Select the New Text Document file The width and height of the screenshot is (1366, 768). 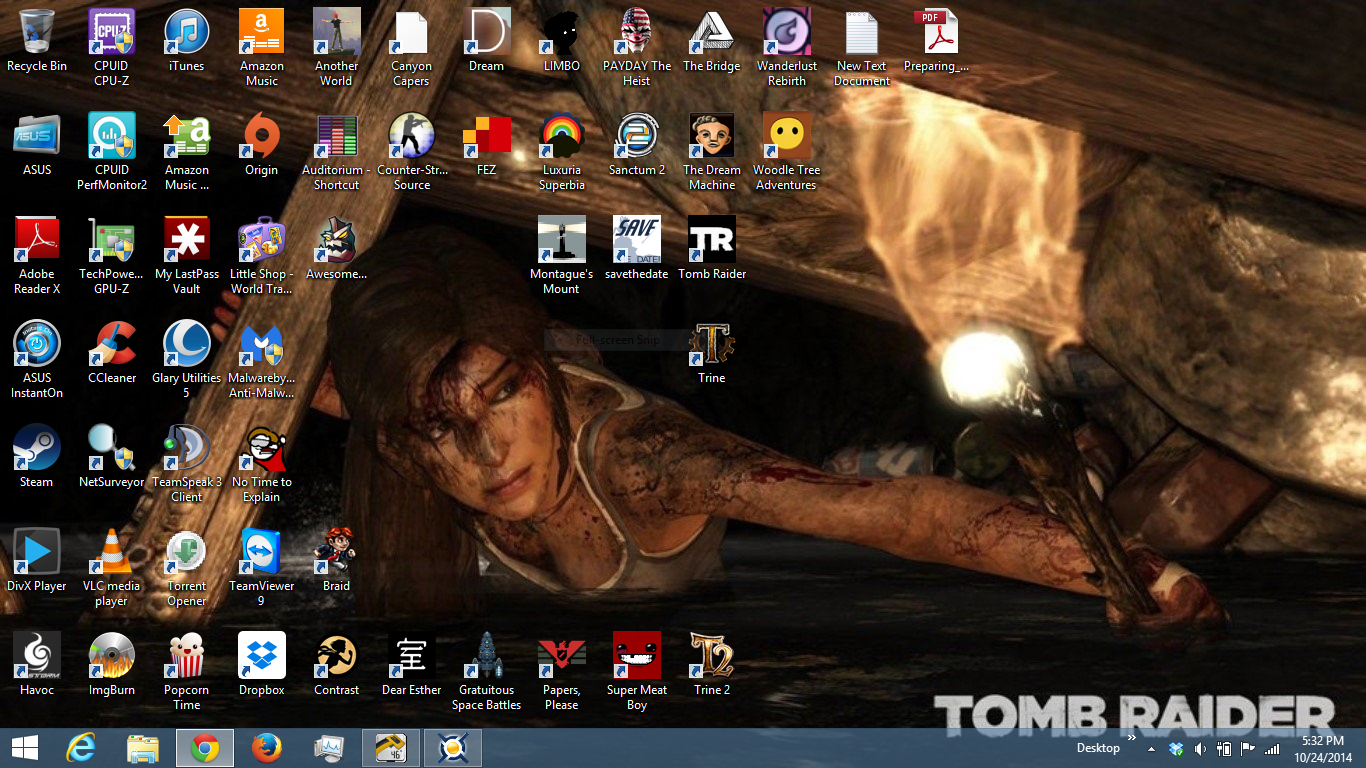pos(862,32)
